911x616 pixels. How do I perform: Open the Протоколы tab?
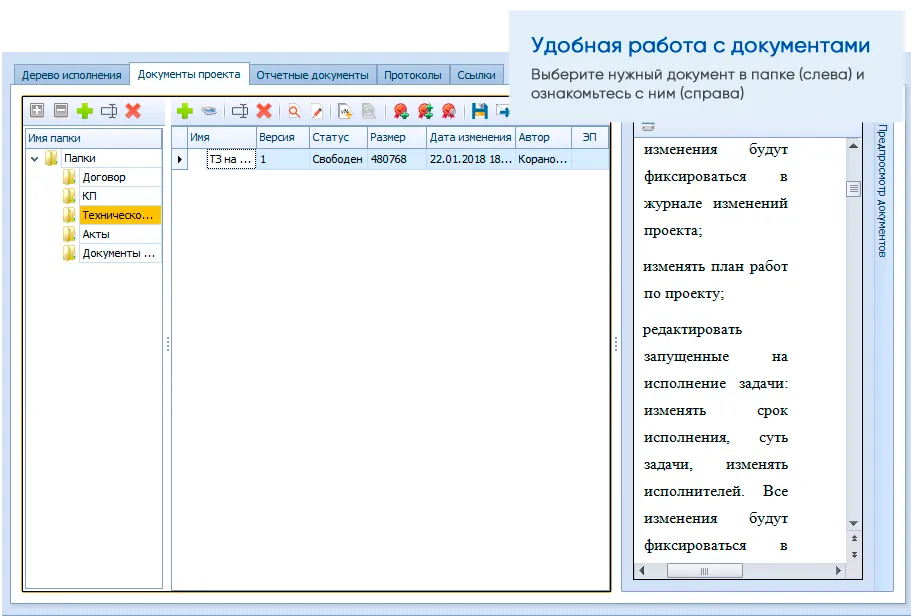(x=412, y=74)
